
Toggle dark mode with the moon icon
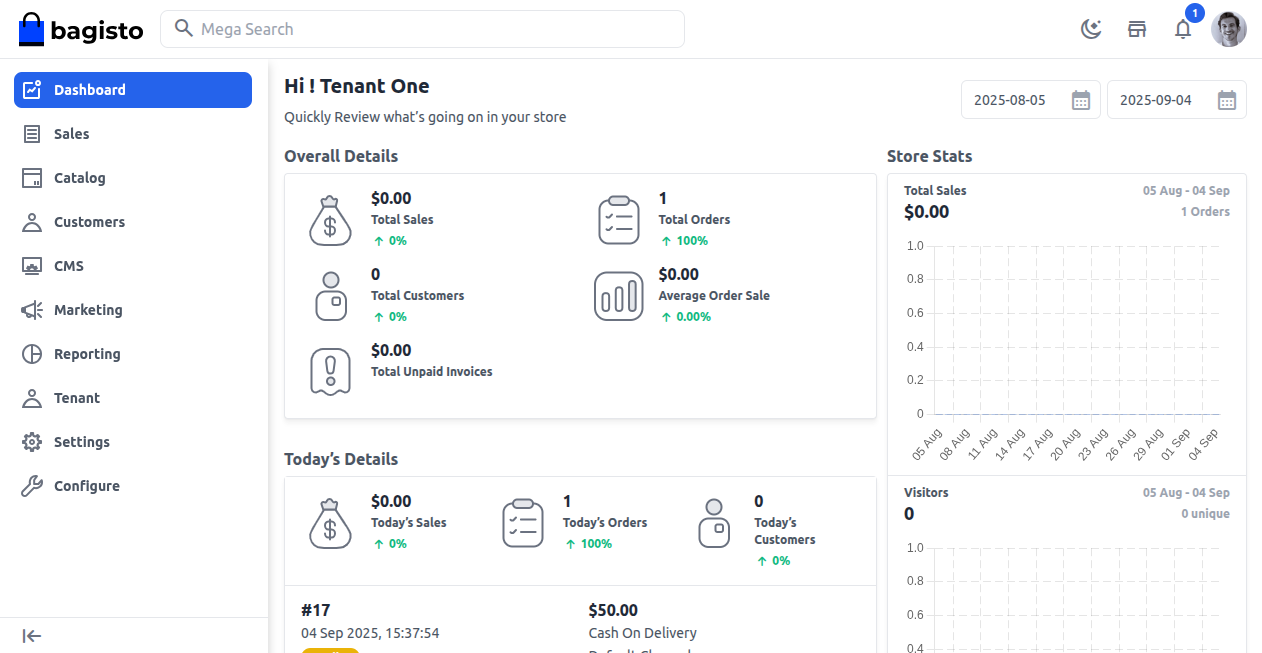tap(1091, 29)
